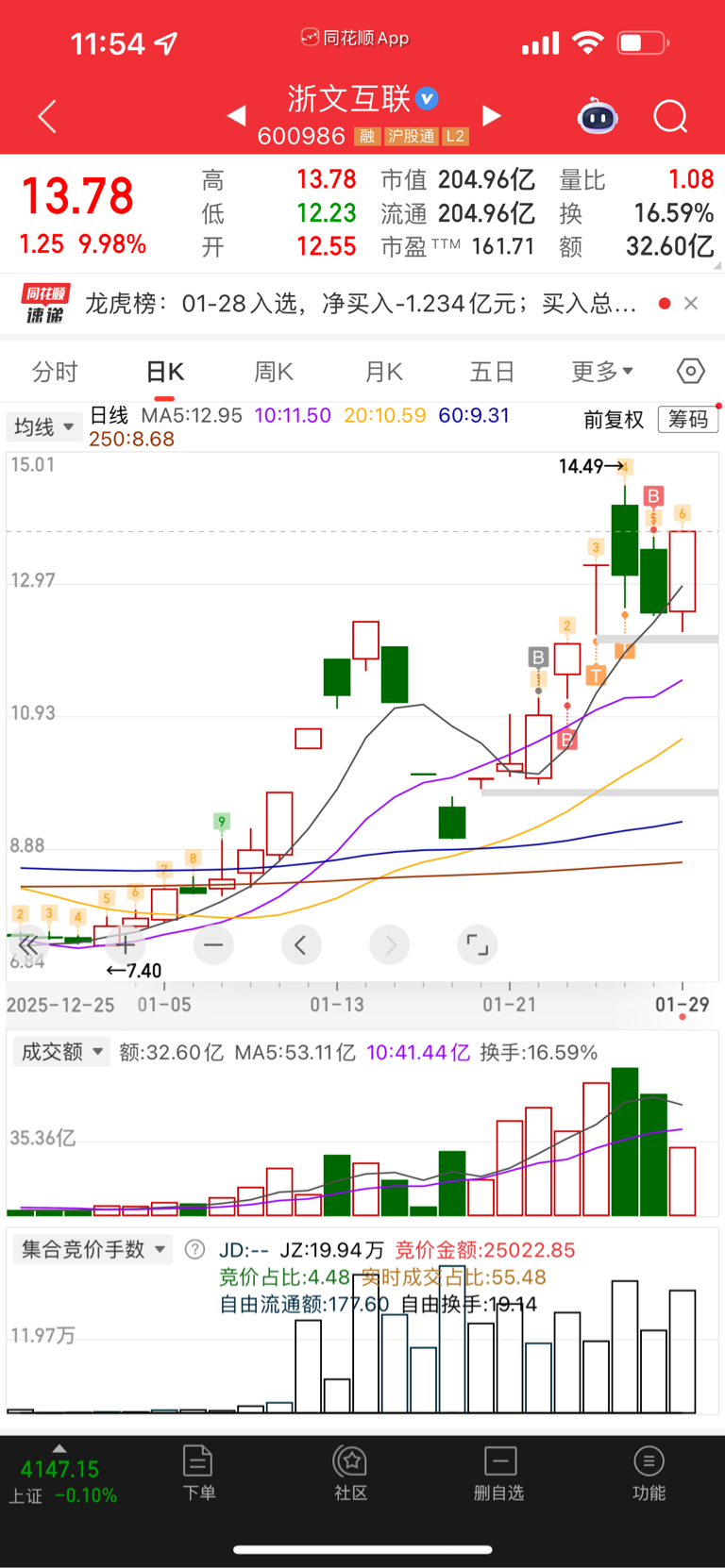Enter fullscreen chart mode
This screenshot has width=725, height=1568.
pyautogui.click(x=478, y=944)
